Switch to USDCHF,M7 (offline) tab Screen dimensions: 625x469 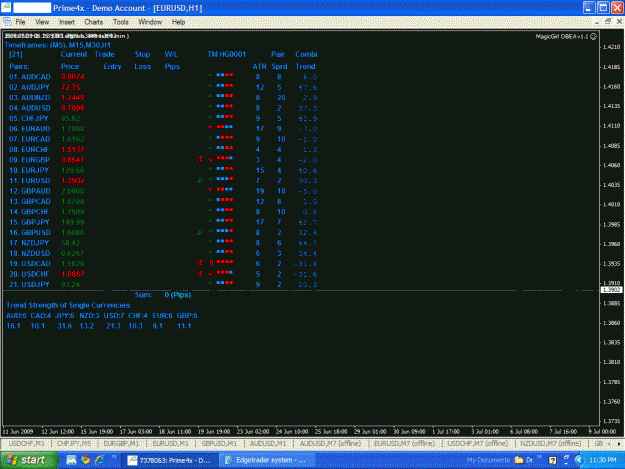point(478,443)
